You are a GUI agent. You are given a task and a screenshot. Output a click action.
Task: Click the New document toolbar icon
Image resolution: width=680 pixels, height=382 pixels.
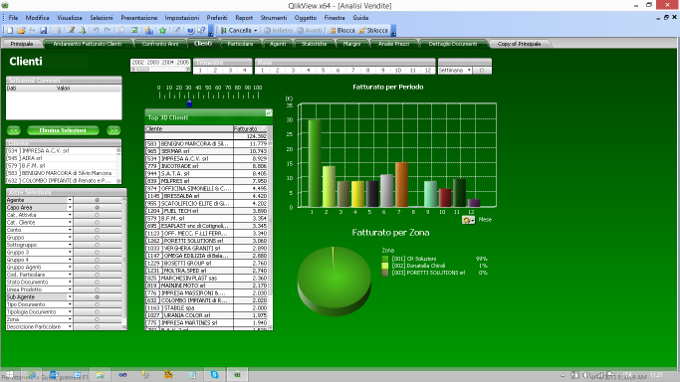point(10,30)
